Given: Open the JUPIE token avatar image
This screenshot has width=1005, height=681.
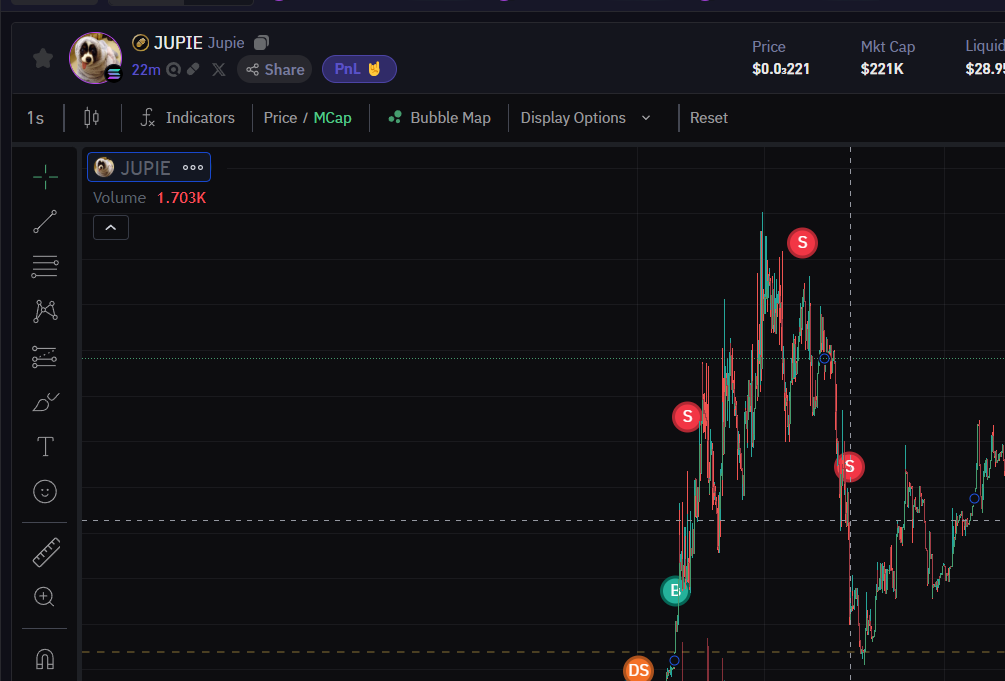Looking at the screenshot, I should click(95, 58).
